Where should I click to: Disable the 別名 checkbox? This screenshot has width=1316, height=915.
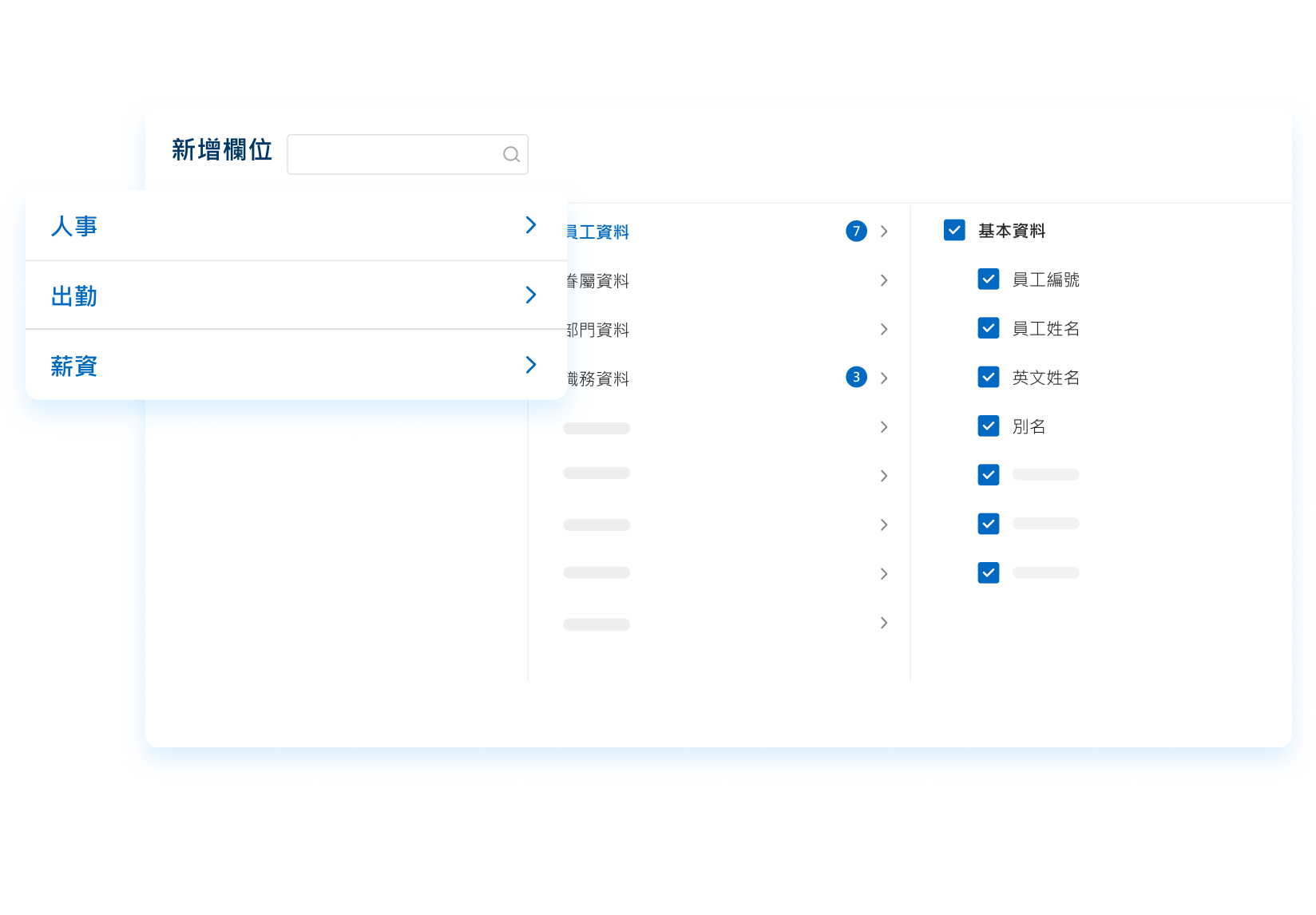tap(988, 426)
